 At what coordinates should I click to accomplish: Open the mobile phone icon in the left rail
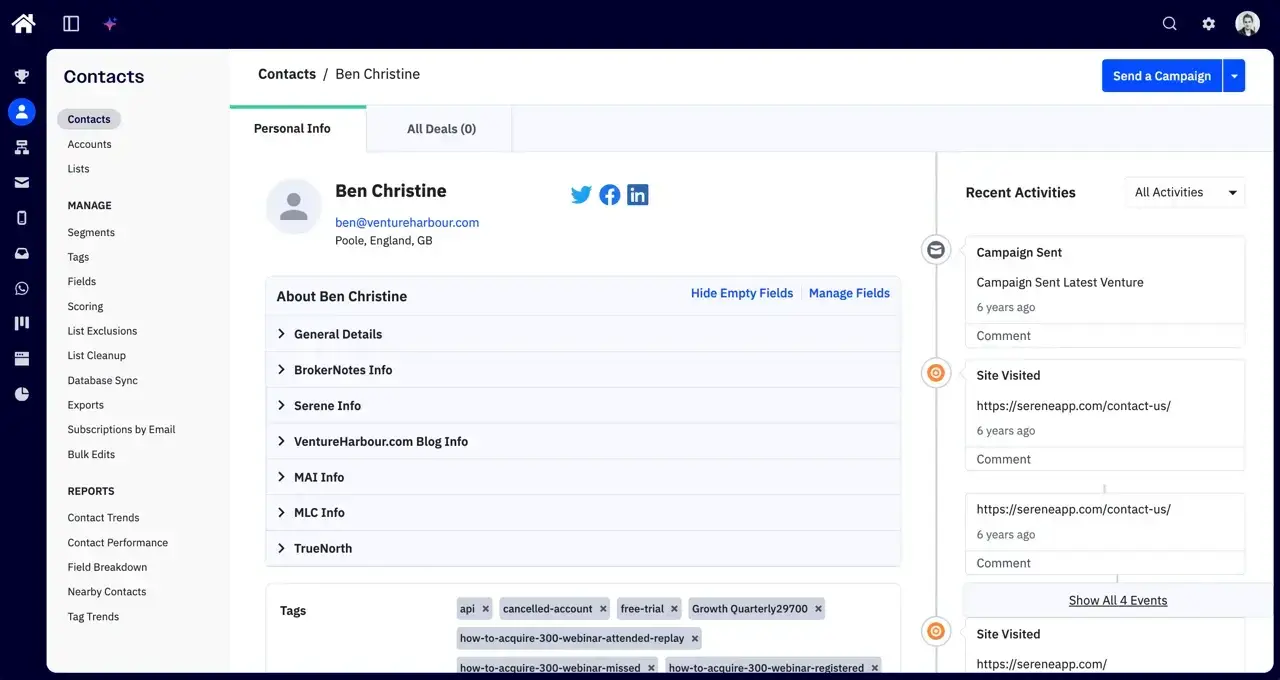point(22,217)
